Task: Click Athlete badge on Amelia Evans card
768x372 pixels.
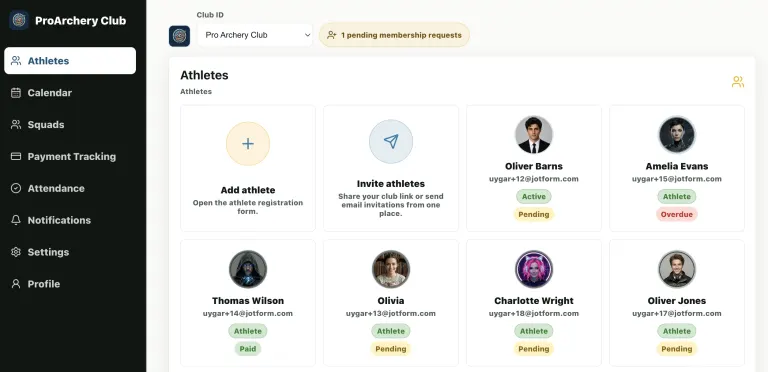Action: tap(677, 196)
